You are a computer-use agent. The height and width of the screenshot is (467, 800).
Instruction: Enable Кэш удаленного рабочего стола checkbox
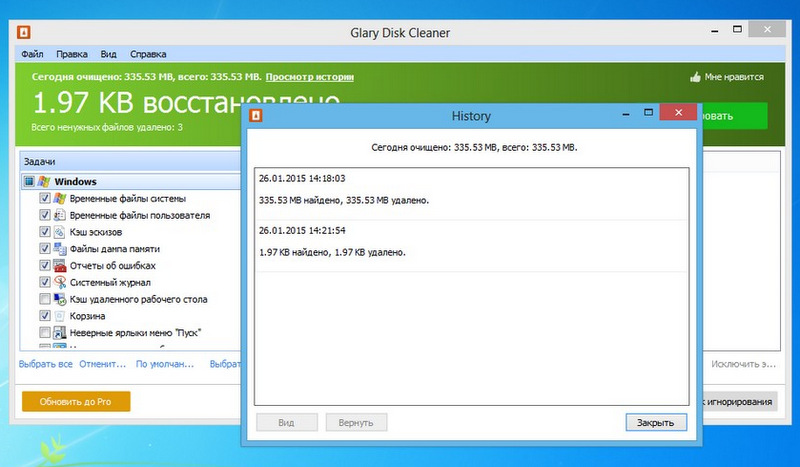[x=45, y=299]
